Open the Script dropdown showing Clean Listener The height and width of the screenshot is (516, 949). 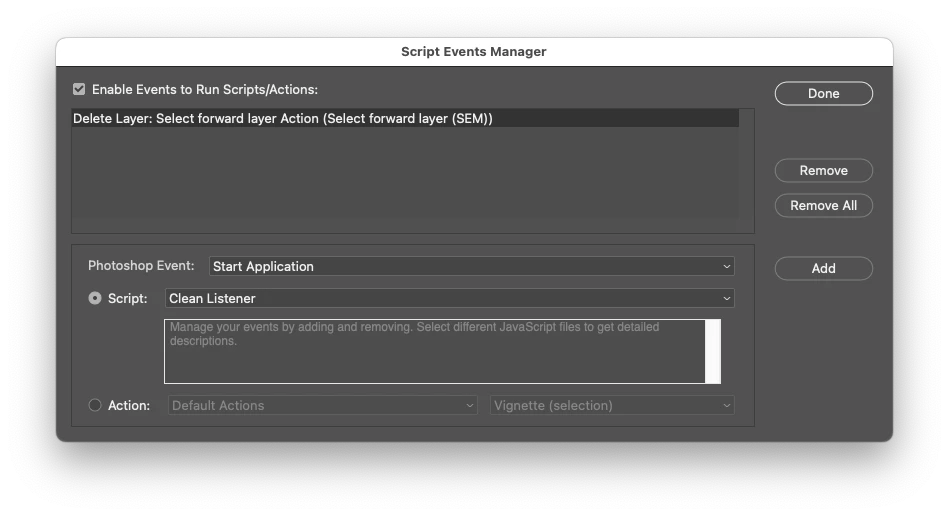pyautogui.click(x=450, y=298)
